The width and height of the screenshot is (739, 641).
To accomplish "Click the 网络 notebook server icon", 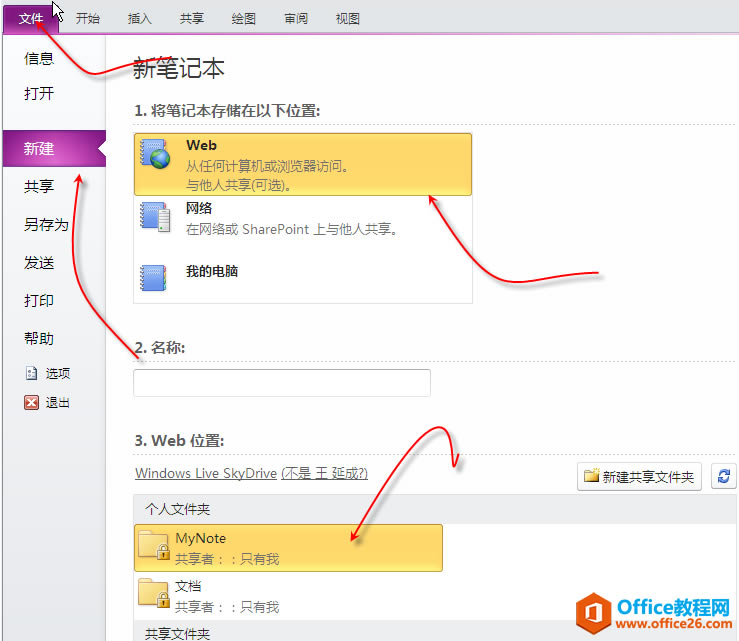I will (x=155, y=217).
